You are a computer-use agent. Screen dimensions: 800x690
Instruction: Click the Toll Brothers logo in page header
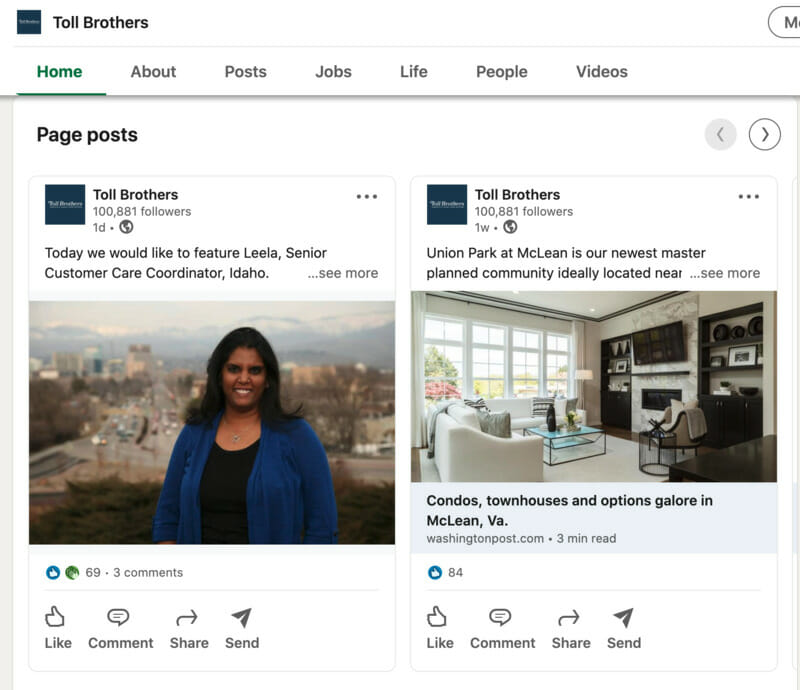[29, 22]
